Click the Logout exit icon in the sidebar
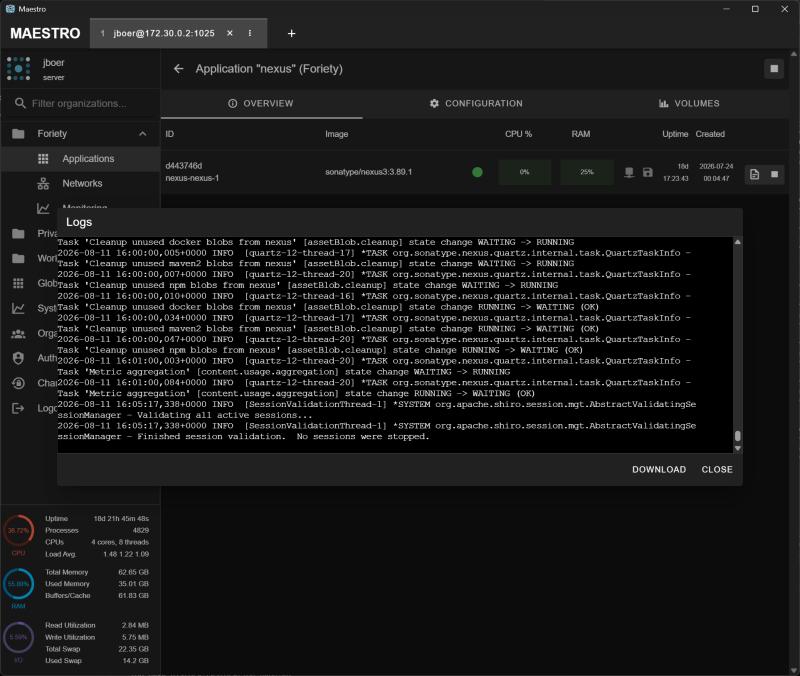The width and height of the screenshot is (800, 676). point(18,408)
